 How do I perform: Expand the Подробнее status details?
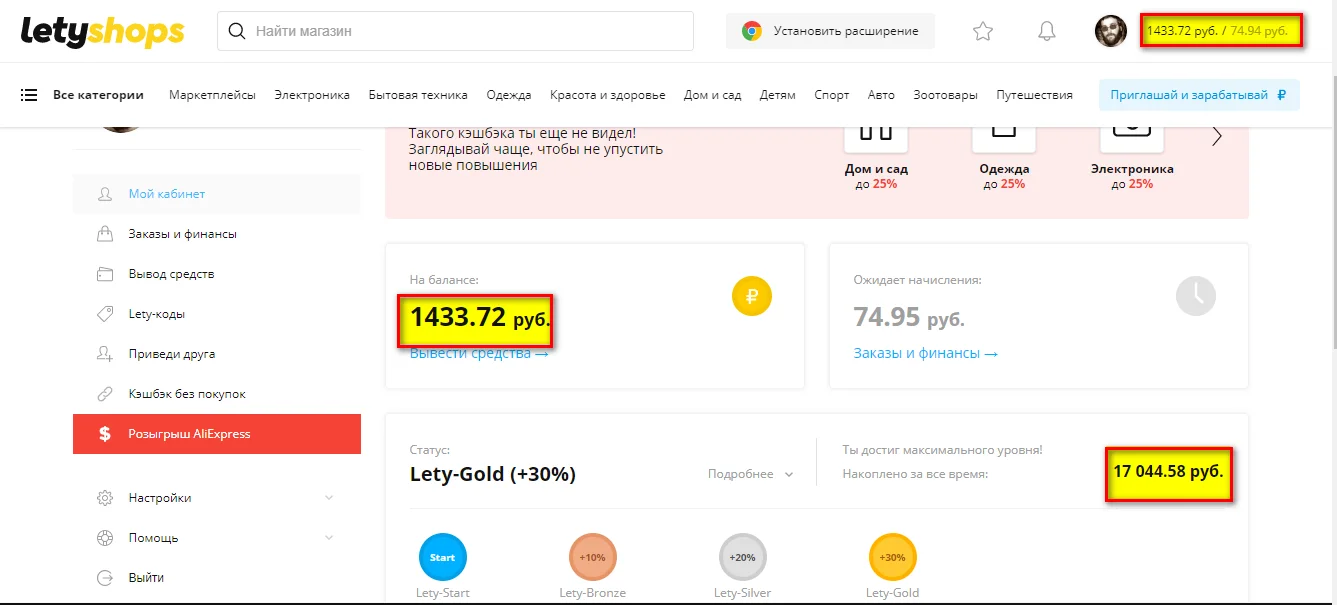[750, 474]
